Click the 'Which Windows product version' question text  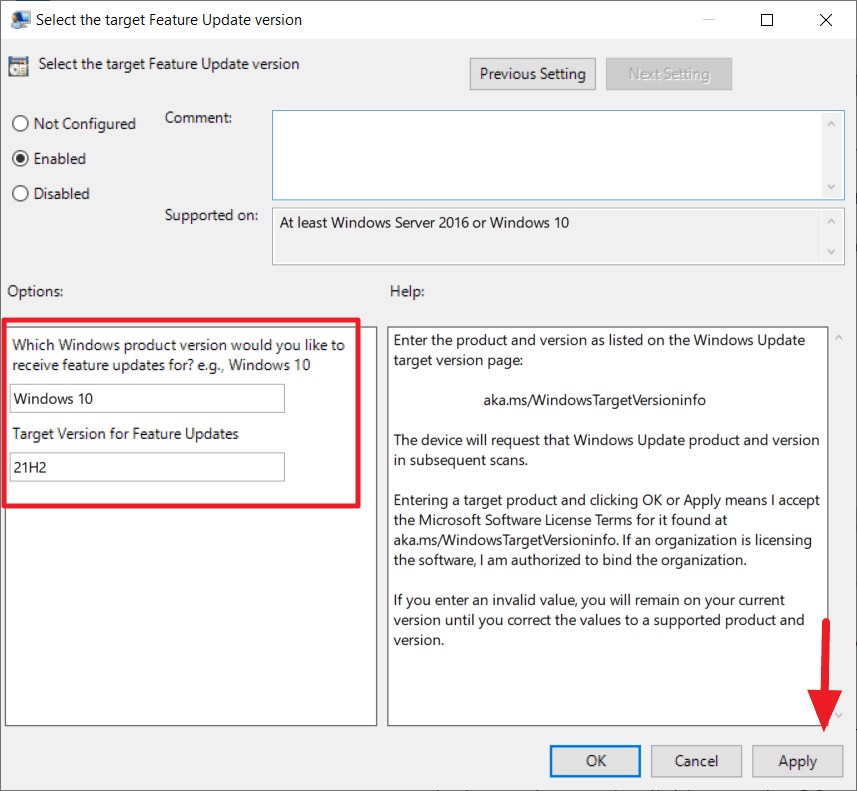pos(179,355)
